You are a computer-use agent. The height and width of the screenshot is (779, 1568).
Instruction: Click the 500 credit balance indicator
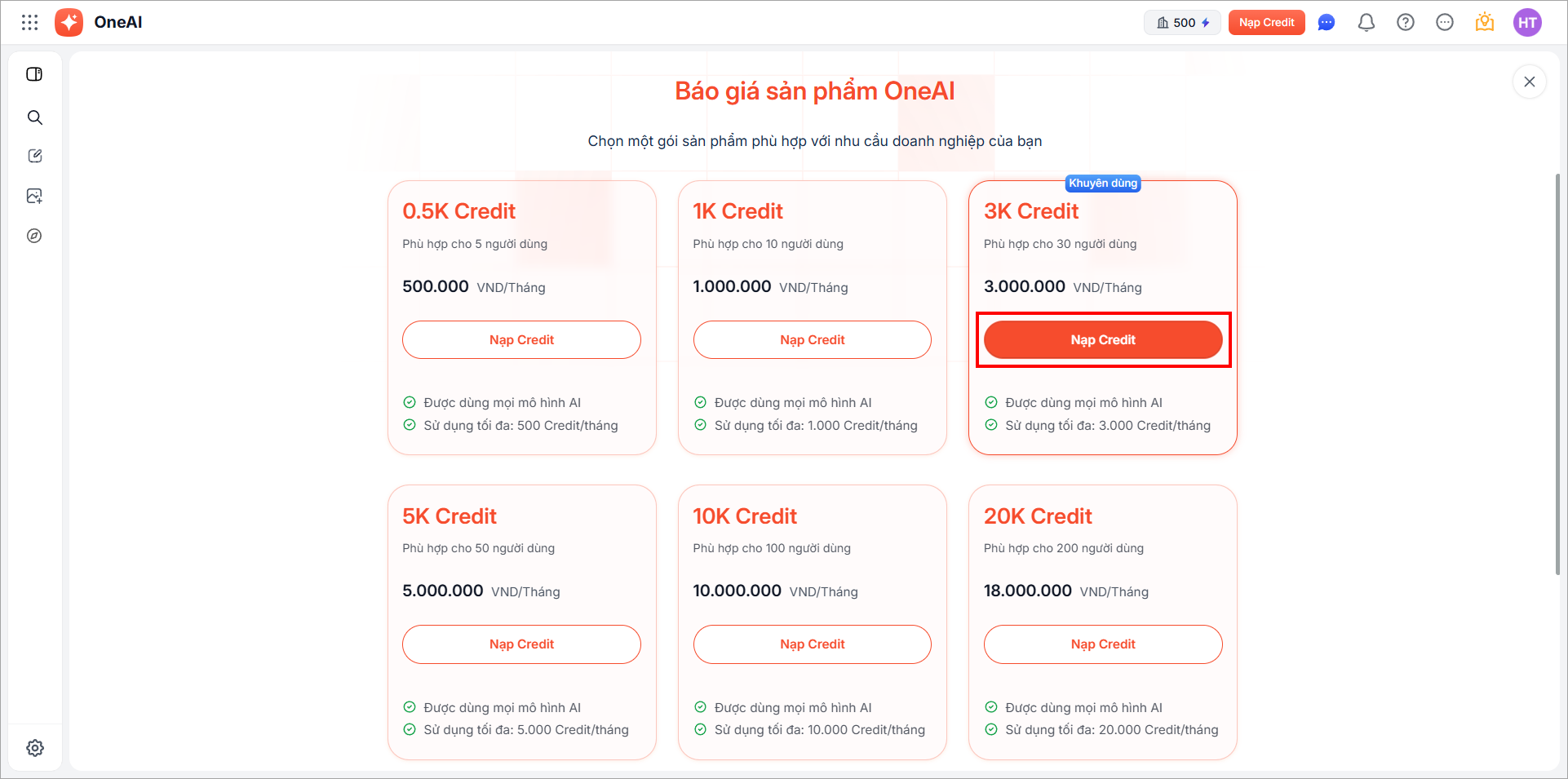(x=1182, y=23)
